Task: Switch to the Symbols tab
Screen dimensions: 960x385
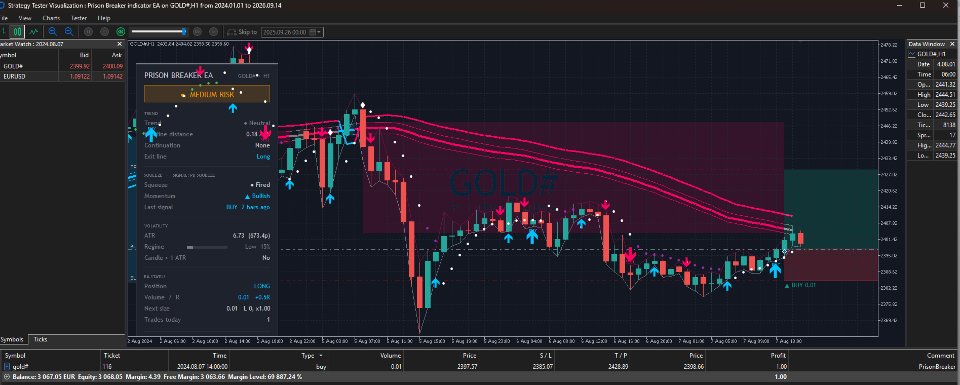Action: click(x=13, y=339)
